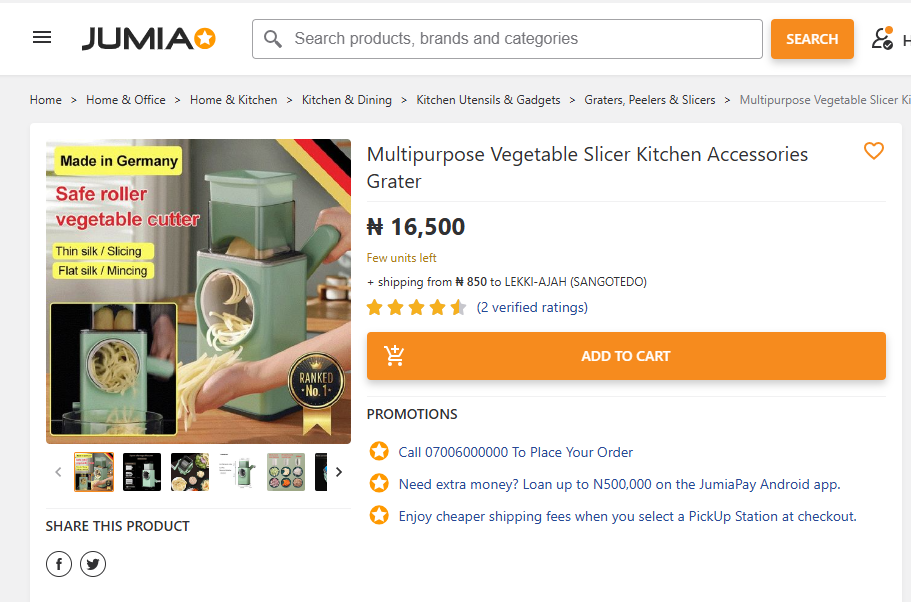Click the star rating icons
This screenshot has height=602, width=911.
[x=416, y=307]
